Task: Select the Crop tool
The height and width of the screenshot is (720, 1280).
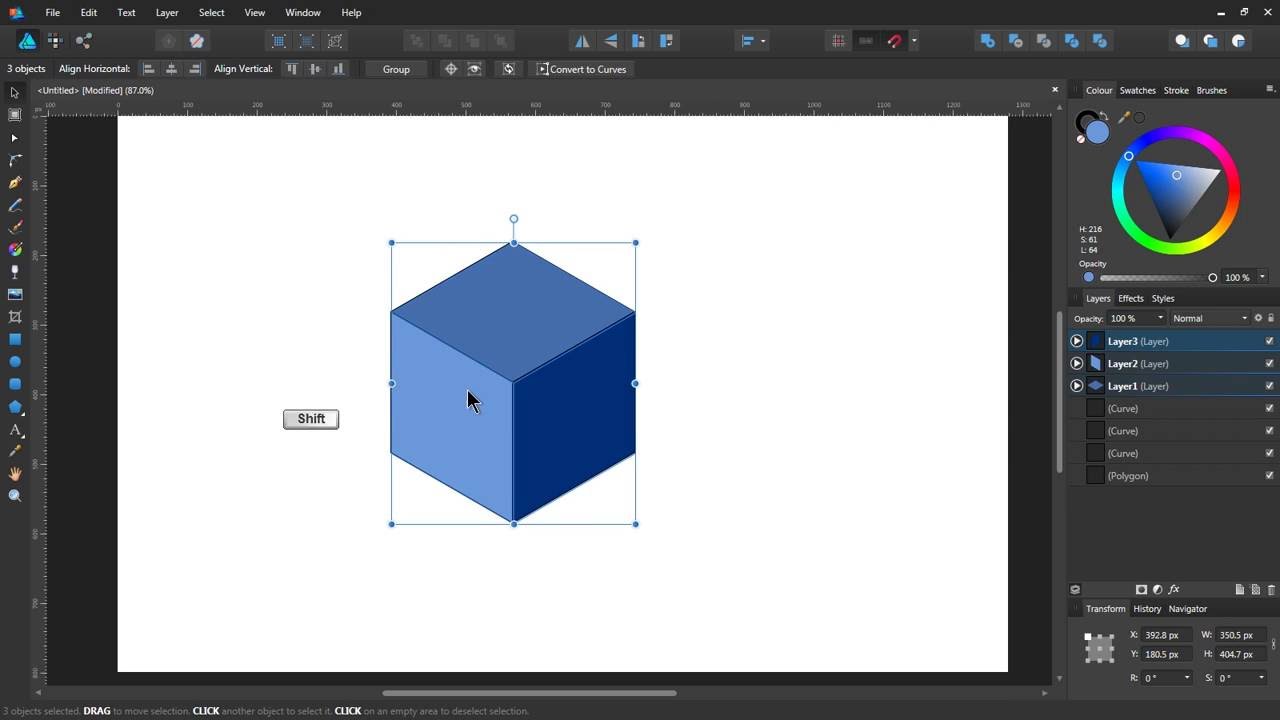Action: click(x=15, y=317)
